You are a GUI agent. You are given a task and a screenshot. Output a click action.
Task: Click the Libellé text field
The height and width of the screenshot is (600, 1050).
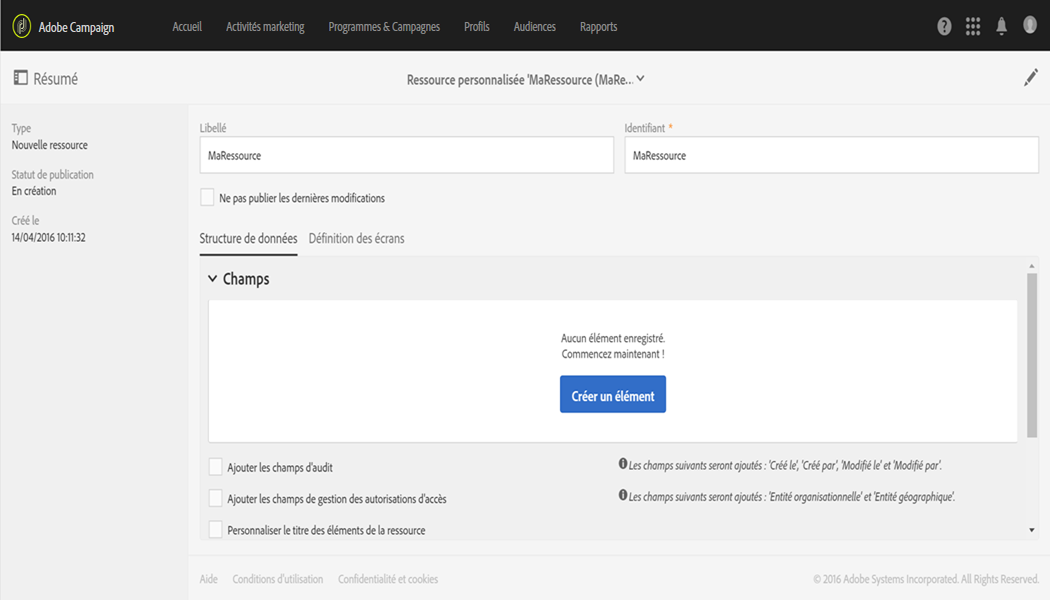(x=406, y=156)
